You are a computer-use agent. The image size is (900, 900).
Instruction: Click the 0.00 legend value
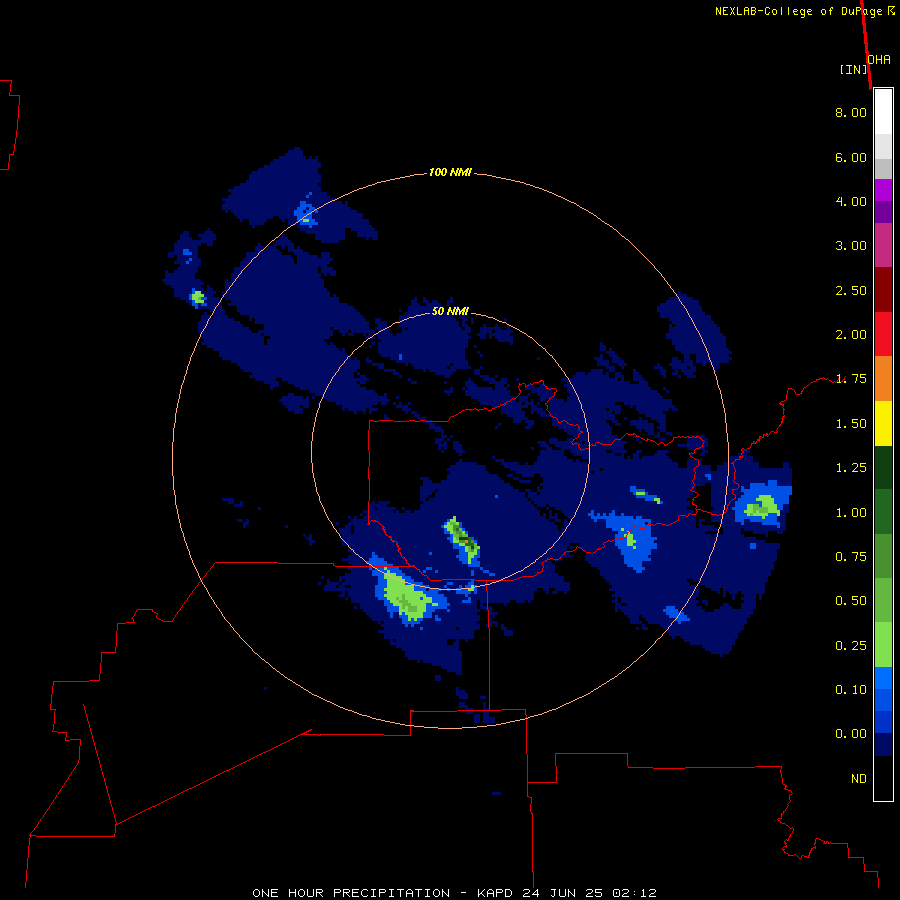[x=851, y=734]
